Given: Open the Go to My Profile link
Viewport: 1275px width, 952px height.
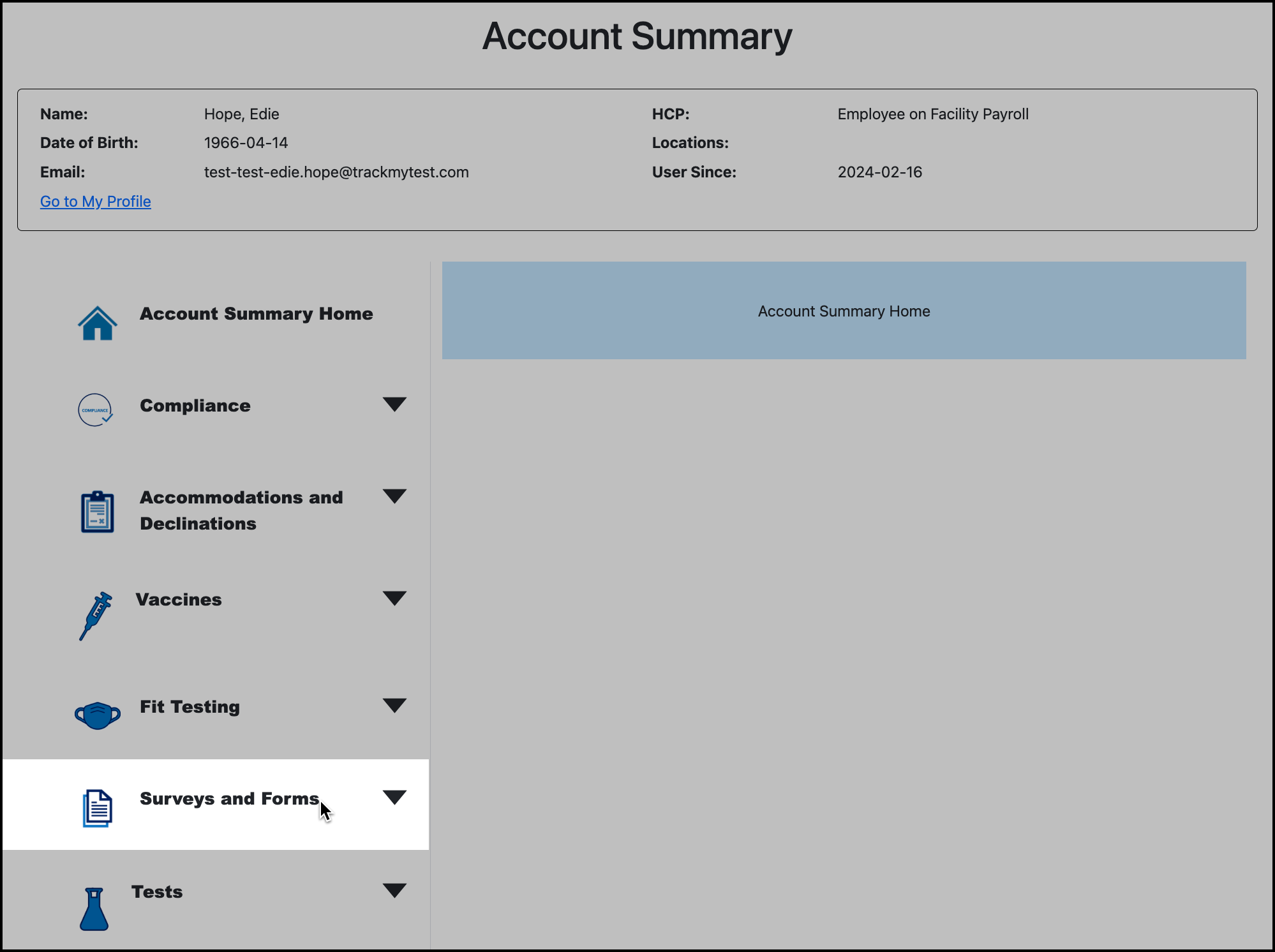Looking at the screenshot, I should (95, 201).
